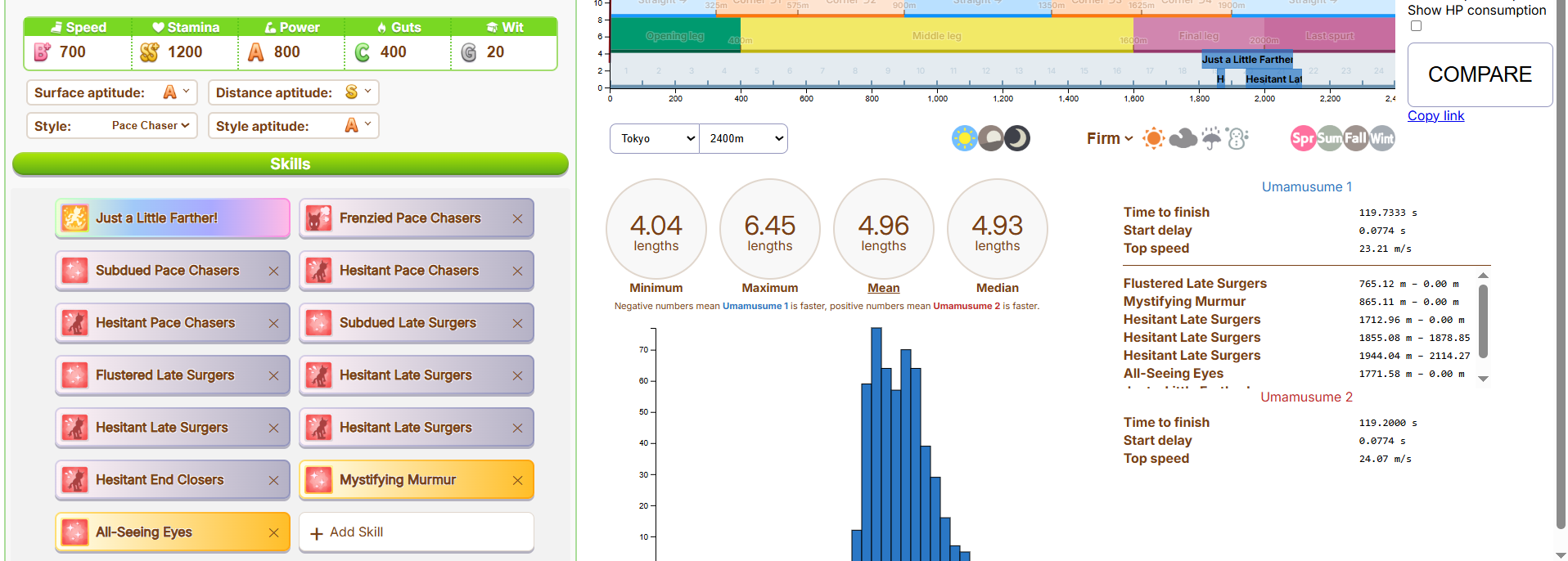Open the 2400m distance dropdown
1568x561 pixels.
tap(743, 138)
